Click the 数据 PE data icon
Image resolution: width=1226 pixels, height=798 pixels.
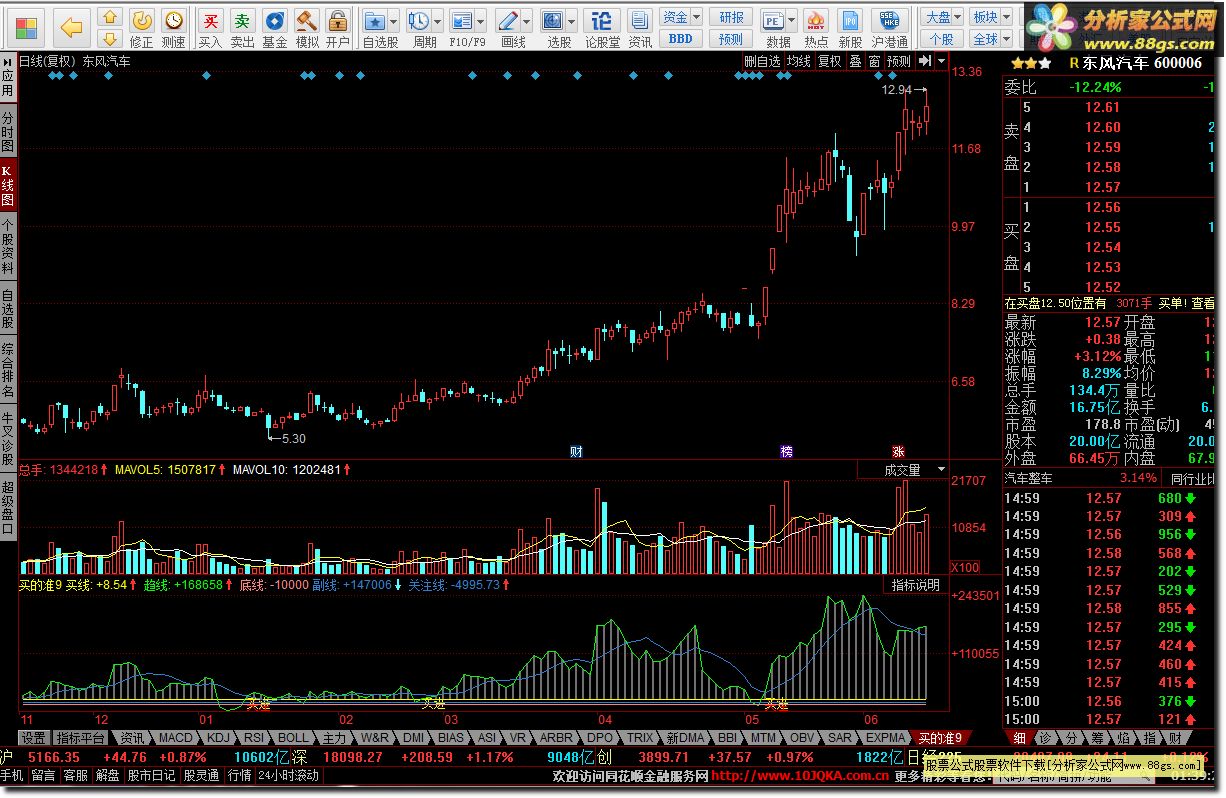click(772, 20)
